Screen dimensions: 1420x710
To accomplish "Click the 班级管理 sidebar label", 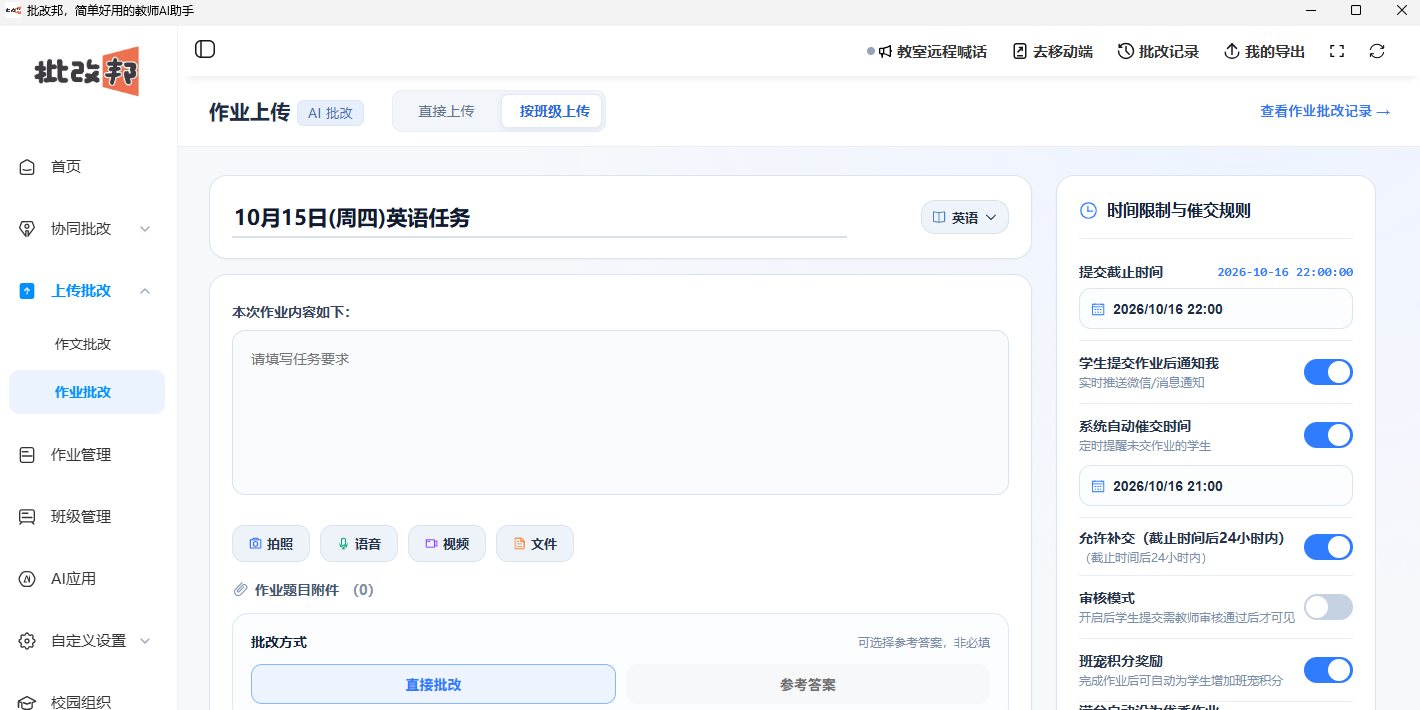I will pyautogui.click(x=81, y=517).
